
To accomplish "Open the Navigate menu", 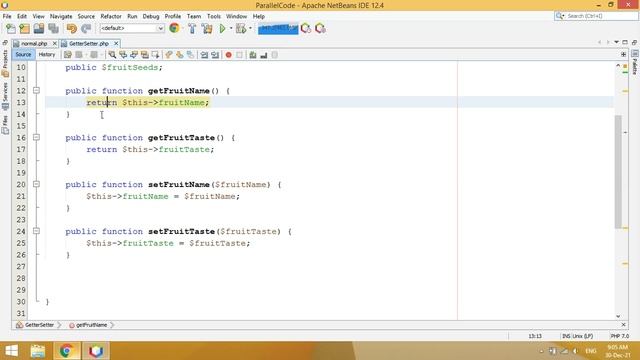I will coord(61,16).
